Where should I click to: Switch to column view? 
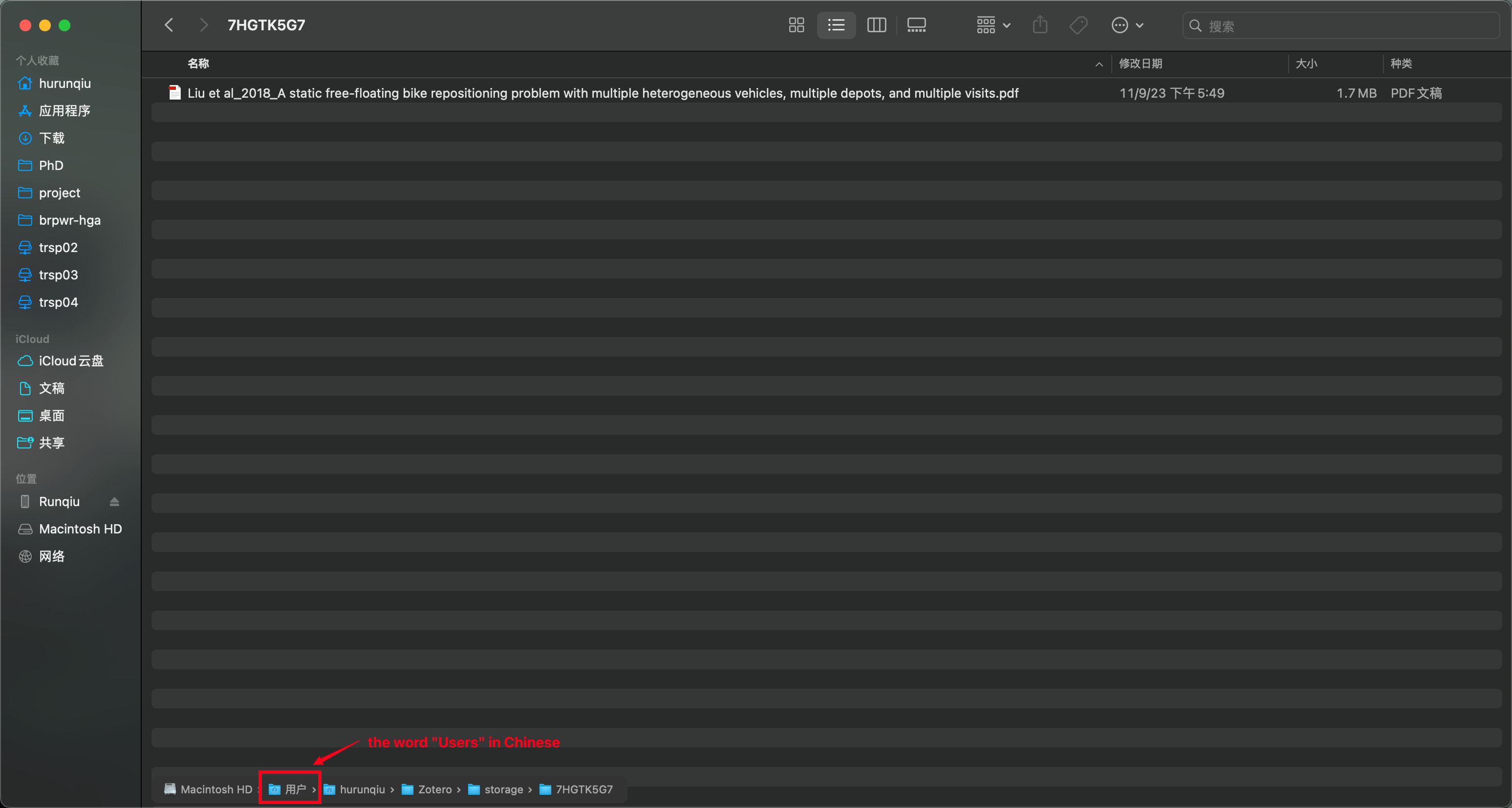(876, 25)
